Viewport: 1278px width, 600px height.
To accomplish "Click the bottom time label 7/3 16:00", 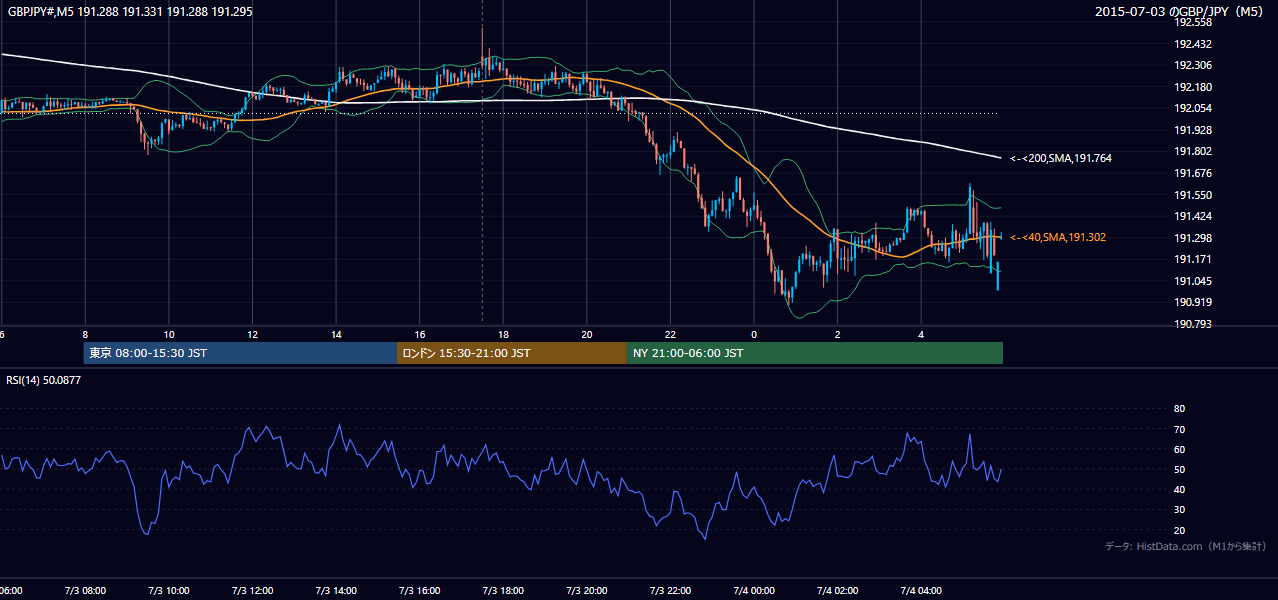I will [x=419, y=591].
